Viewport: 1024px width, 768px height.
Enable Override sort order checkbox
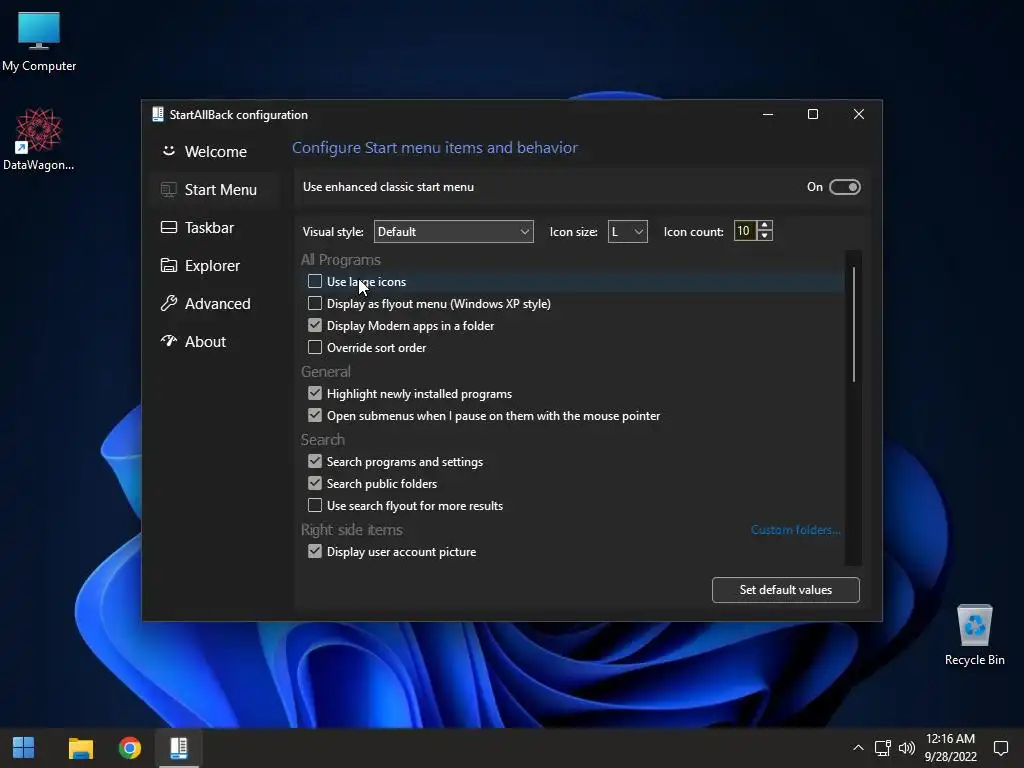[x=315, y=347]
